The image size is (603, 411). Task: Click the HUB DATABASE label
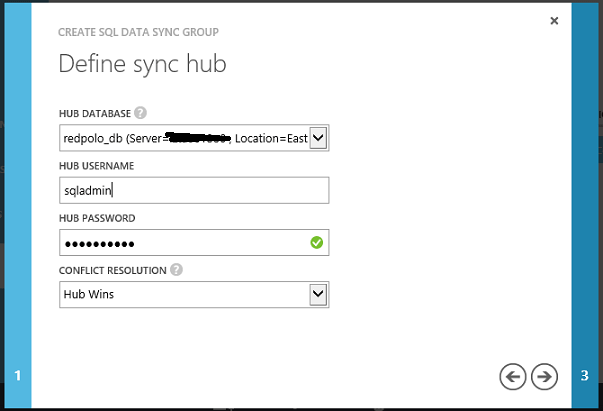click(x=95, y=114)
